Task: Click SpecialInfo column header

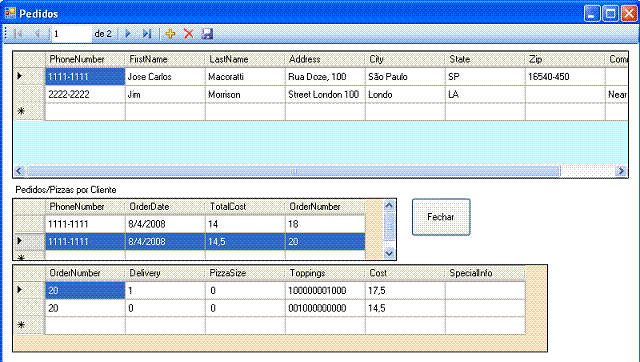Action: tap(484, 273)
